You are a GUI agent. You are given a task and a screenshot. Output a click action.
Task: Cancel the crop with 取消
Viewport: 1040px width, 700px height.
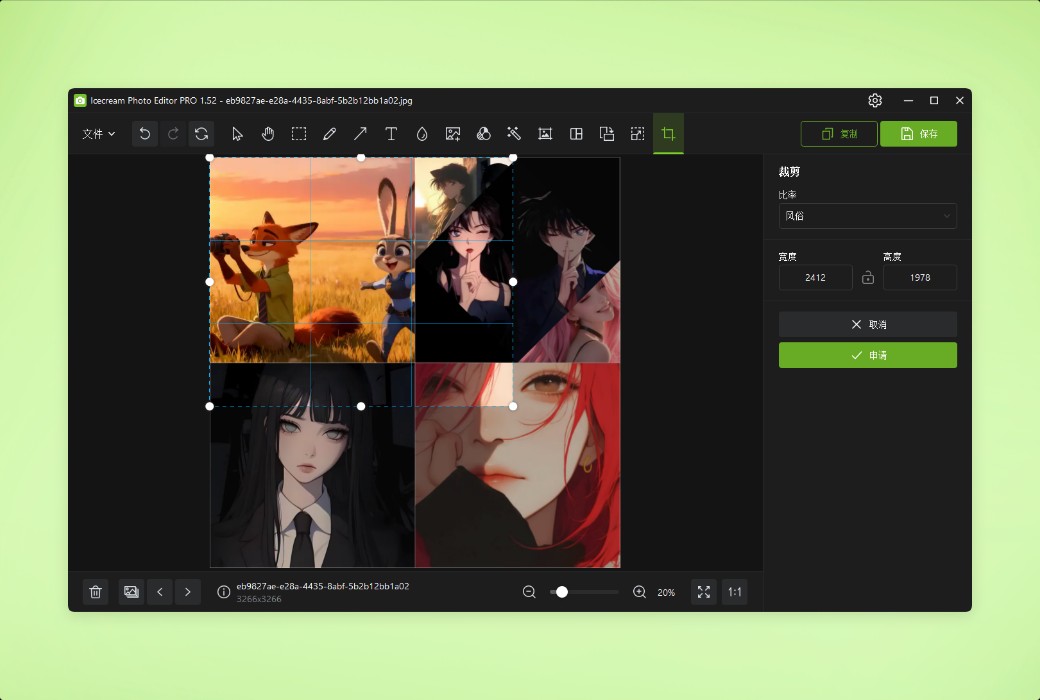pyautogui.click(x=867, y=324)
